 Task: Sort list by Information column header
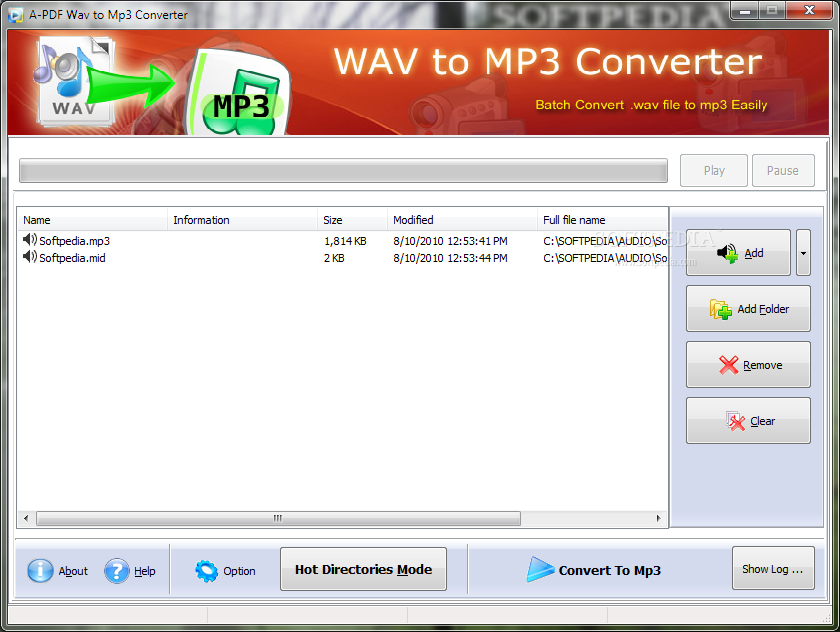[x=242, y=220]
